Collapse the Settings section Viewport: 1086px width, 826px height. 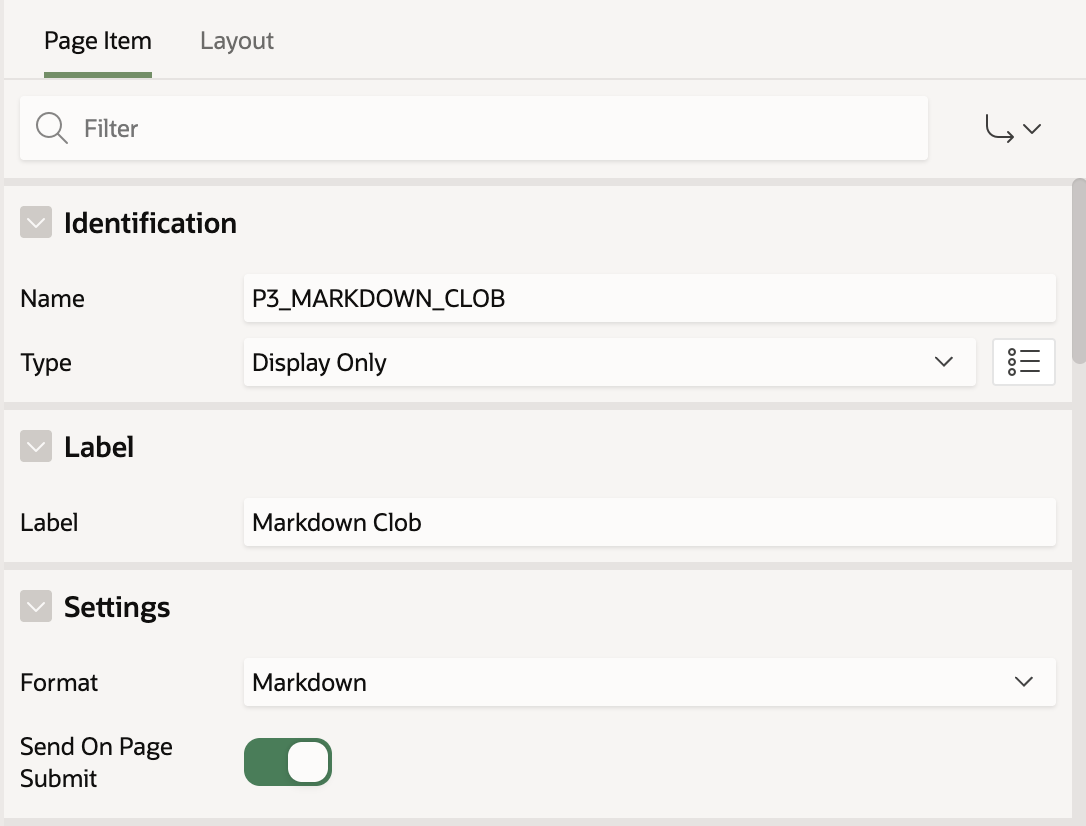(36, 607)
